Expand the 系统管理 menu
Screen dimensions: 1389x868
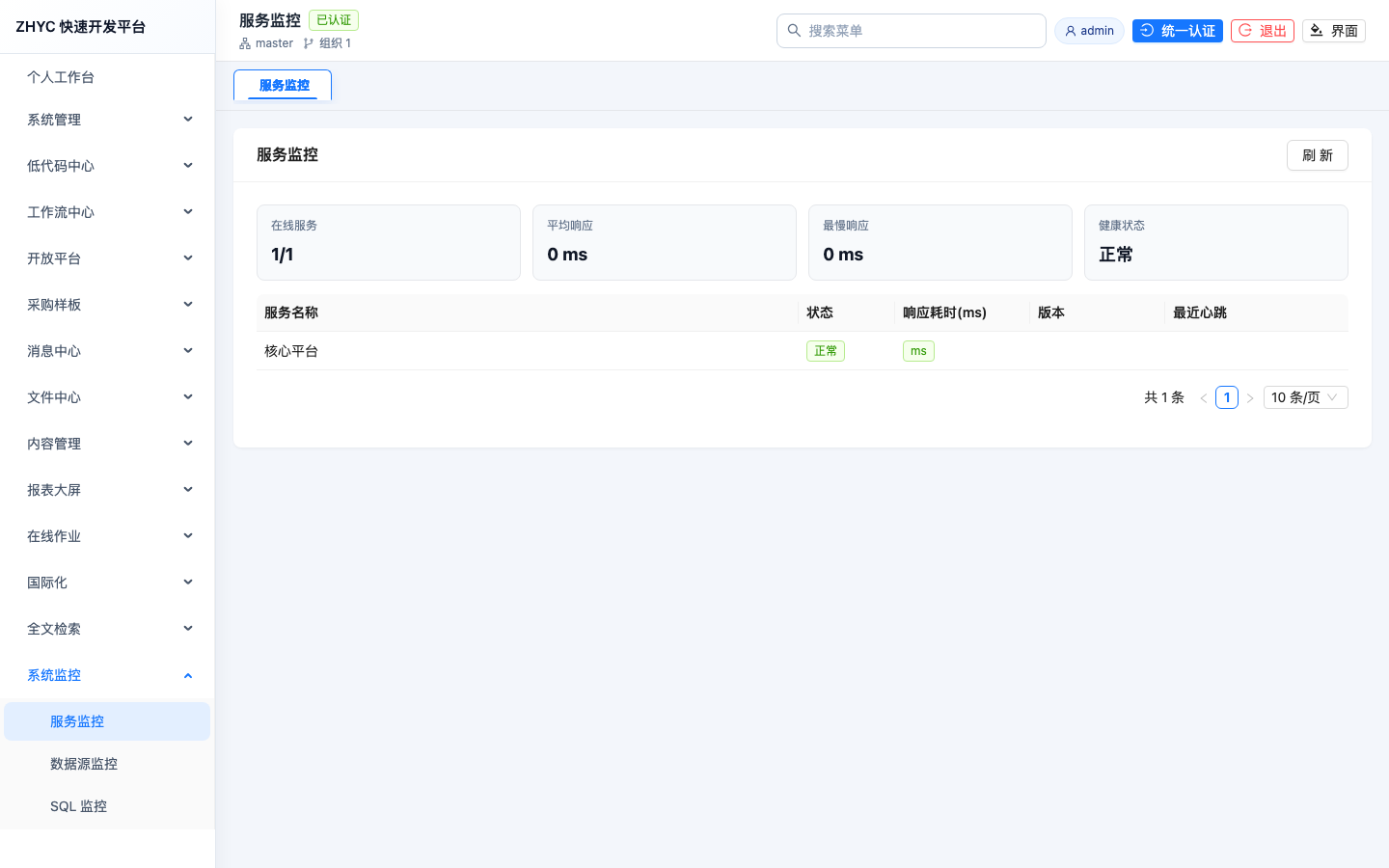coord(107,120)
